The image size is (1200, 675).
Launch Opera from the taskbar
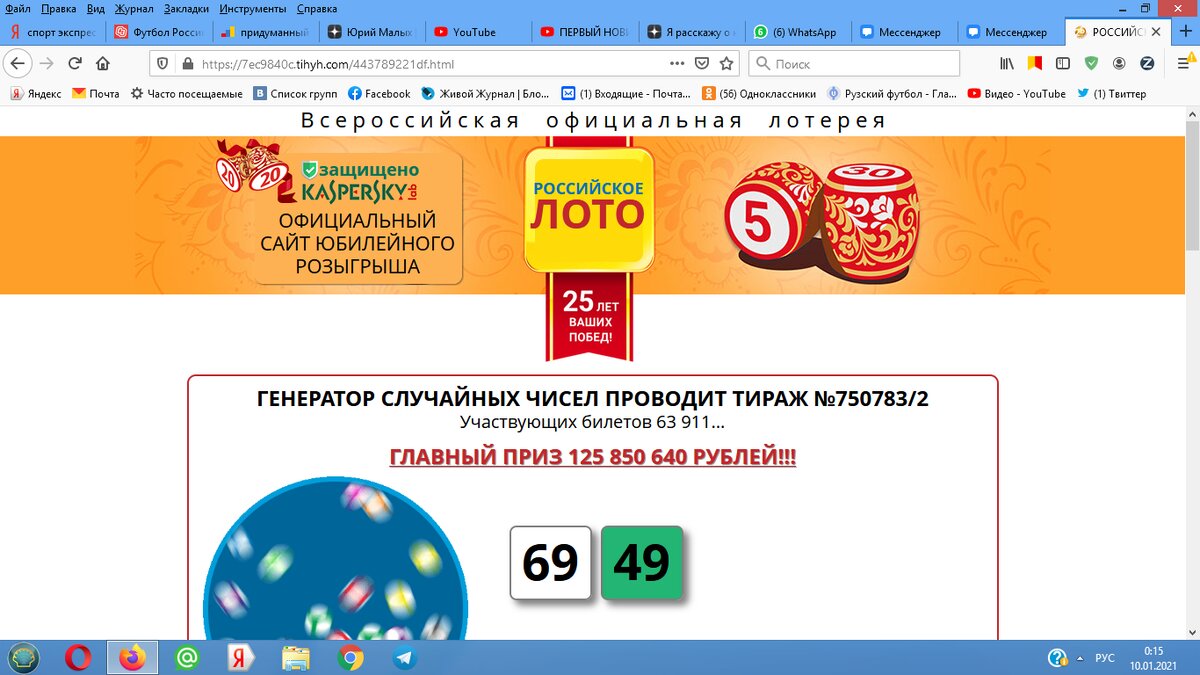pos(78,658)
